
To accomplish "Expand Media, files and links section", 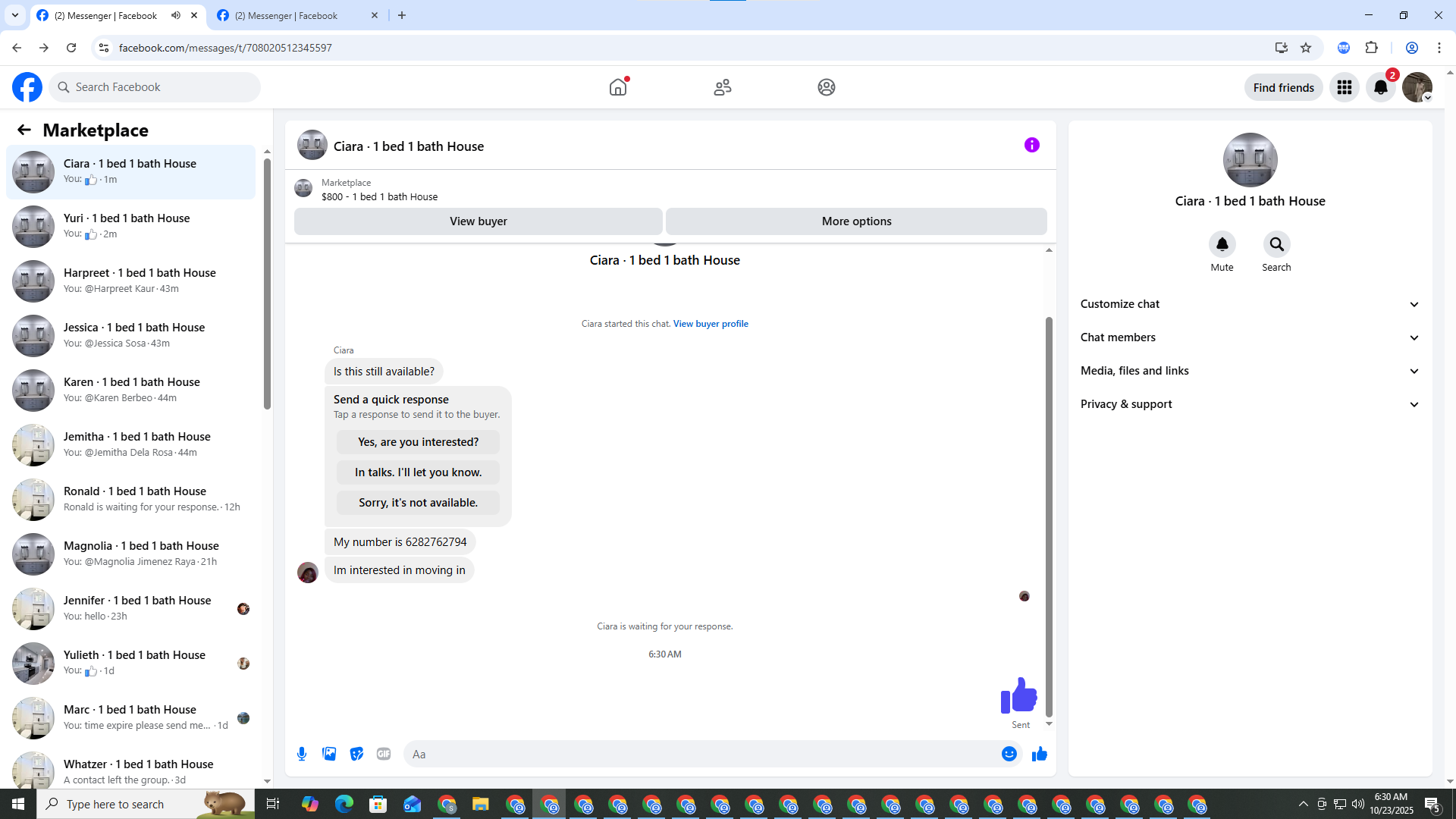I will pos(1250,371).
